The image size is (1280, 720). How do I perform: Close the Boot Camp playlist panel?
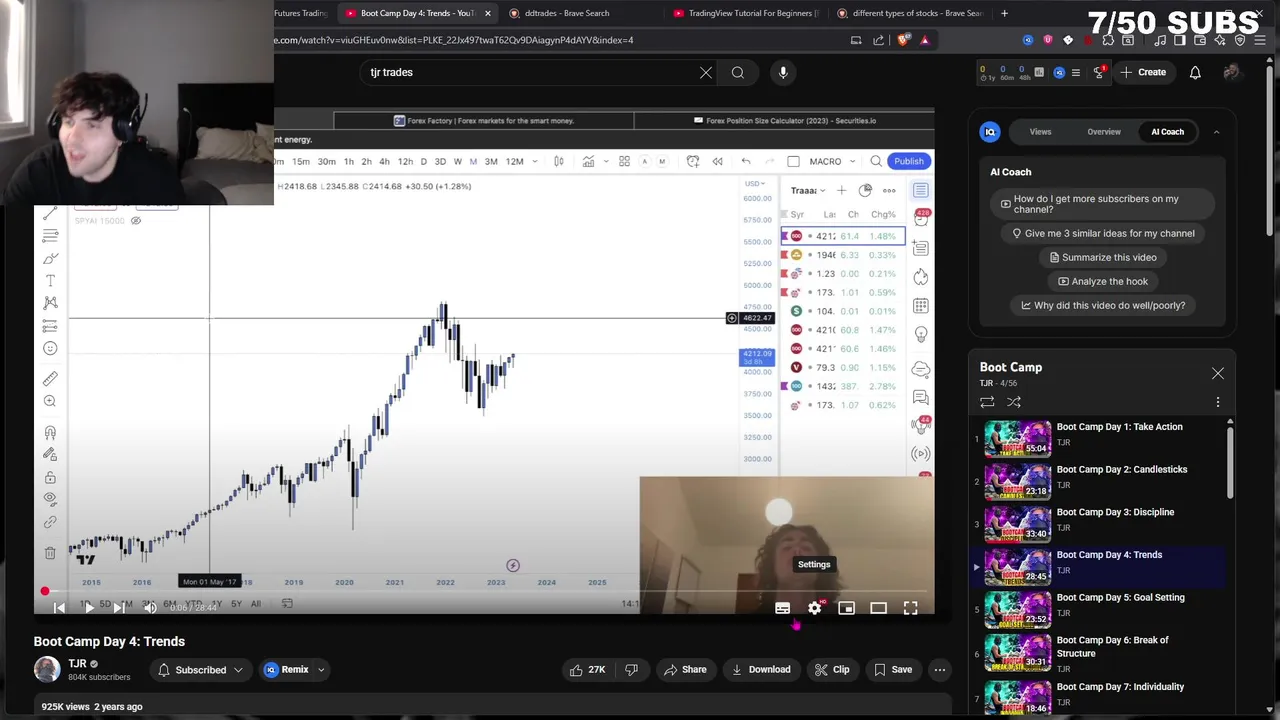pyautogui.click(x=1217, y=373)
